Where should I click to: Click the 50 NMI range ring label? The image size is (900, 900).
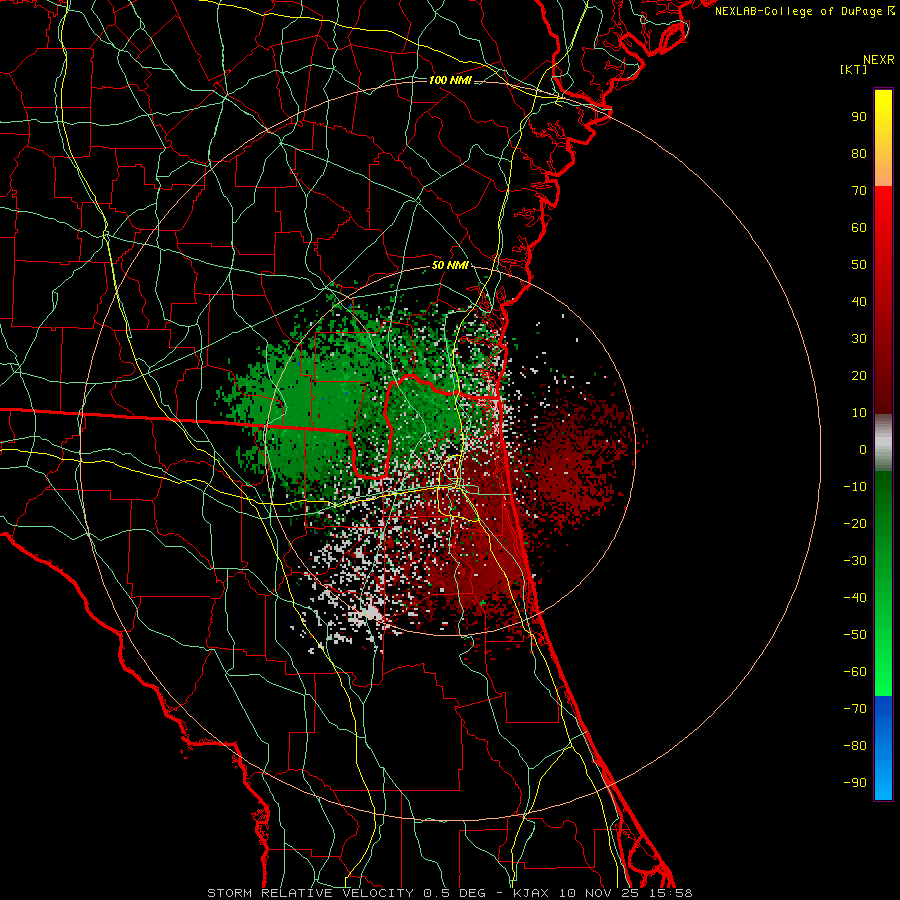(450, 265)
